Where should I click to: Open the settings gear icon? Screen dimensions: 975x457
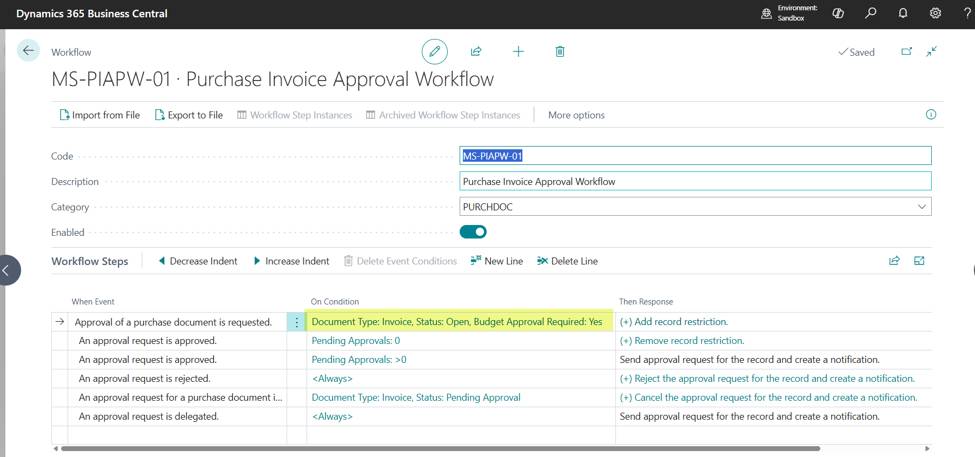(x=935, y=13)
